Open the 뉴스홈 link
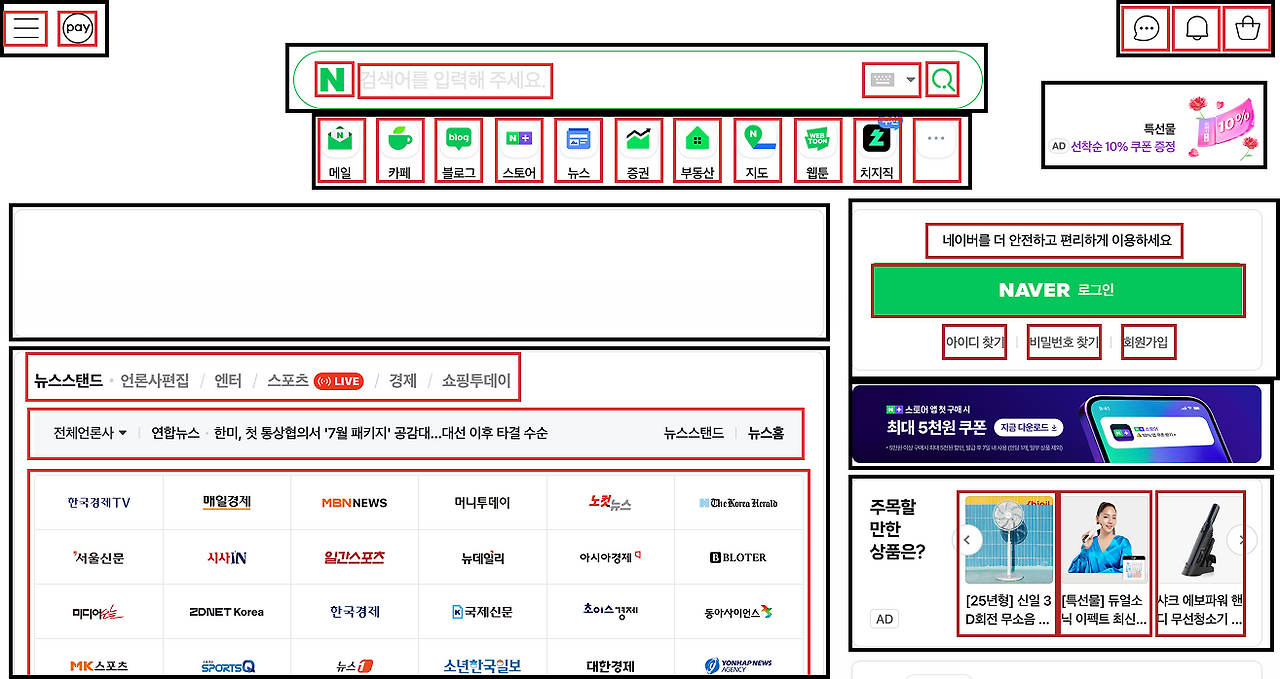The image size is (1280, 679). [766, 433]
